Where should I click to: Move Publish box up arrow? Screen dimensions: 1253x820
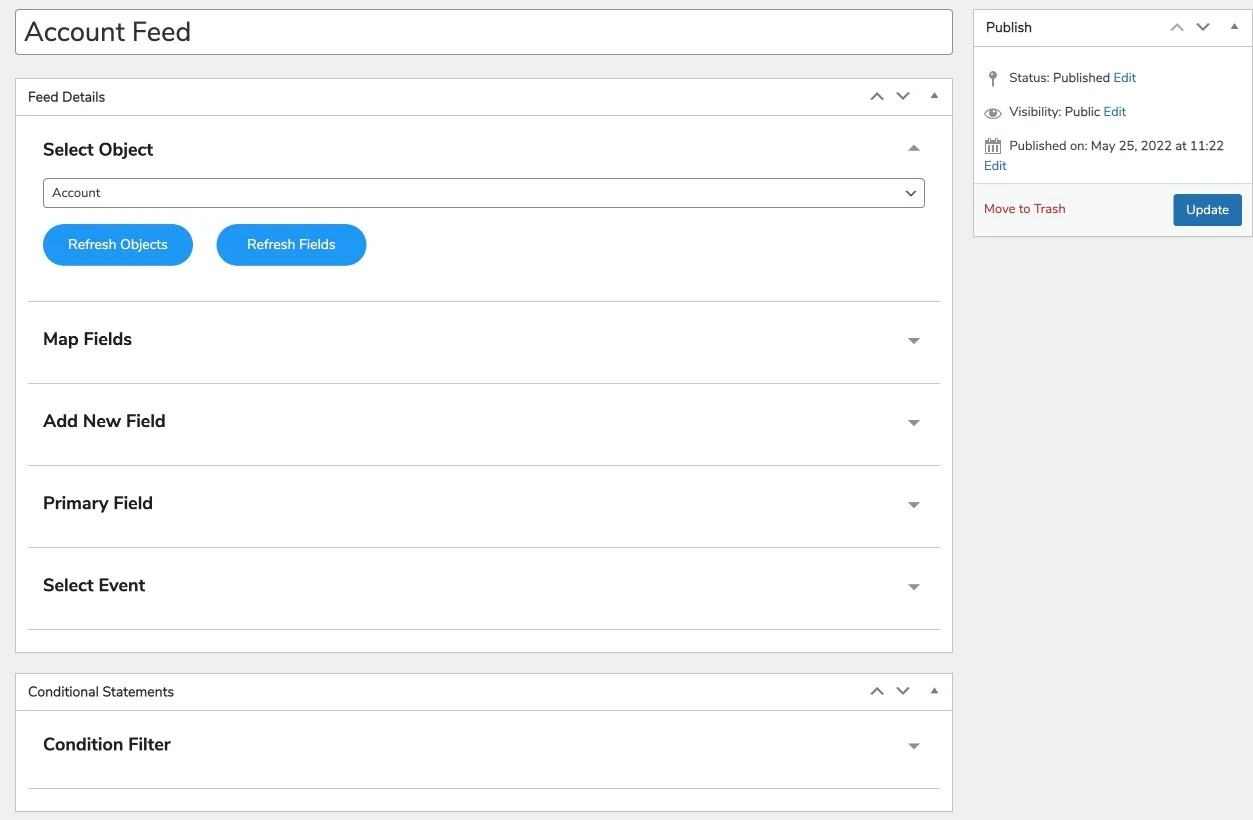click(1177, 27)
